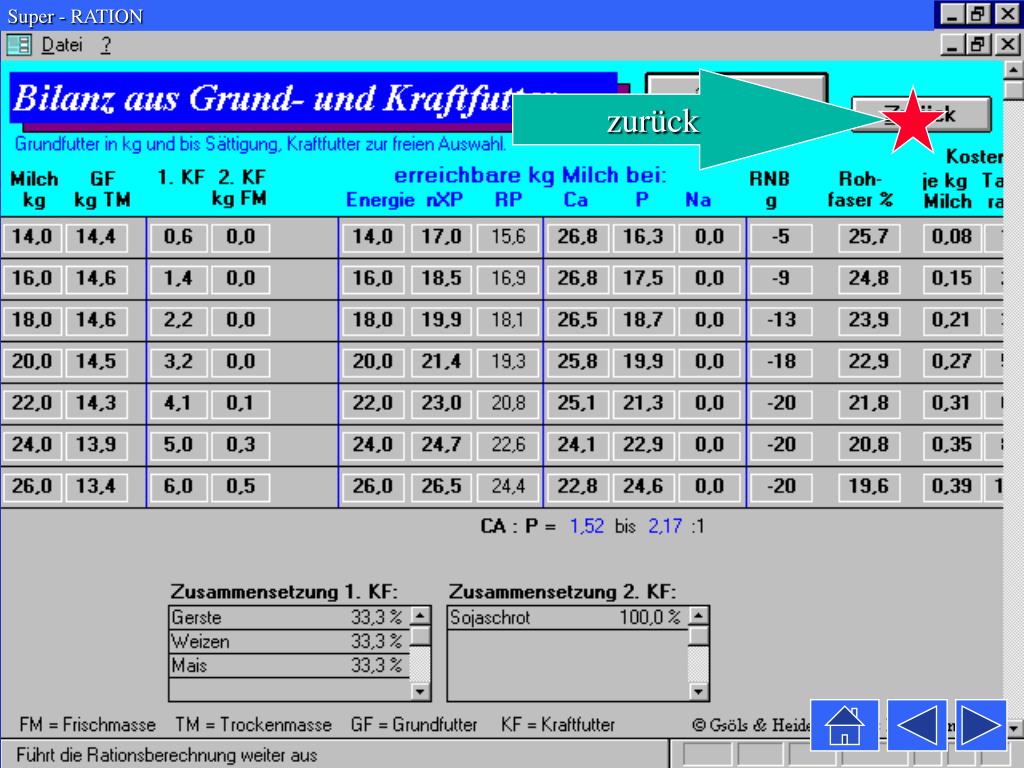This screenshot has height=768, width=1024.
Task: Click GF kg TM cell 13,4
Action: (x=97, y=487)
